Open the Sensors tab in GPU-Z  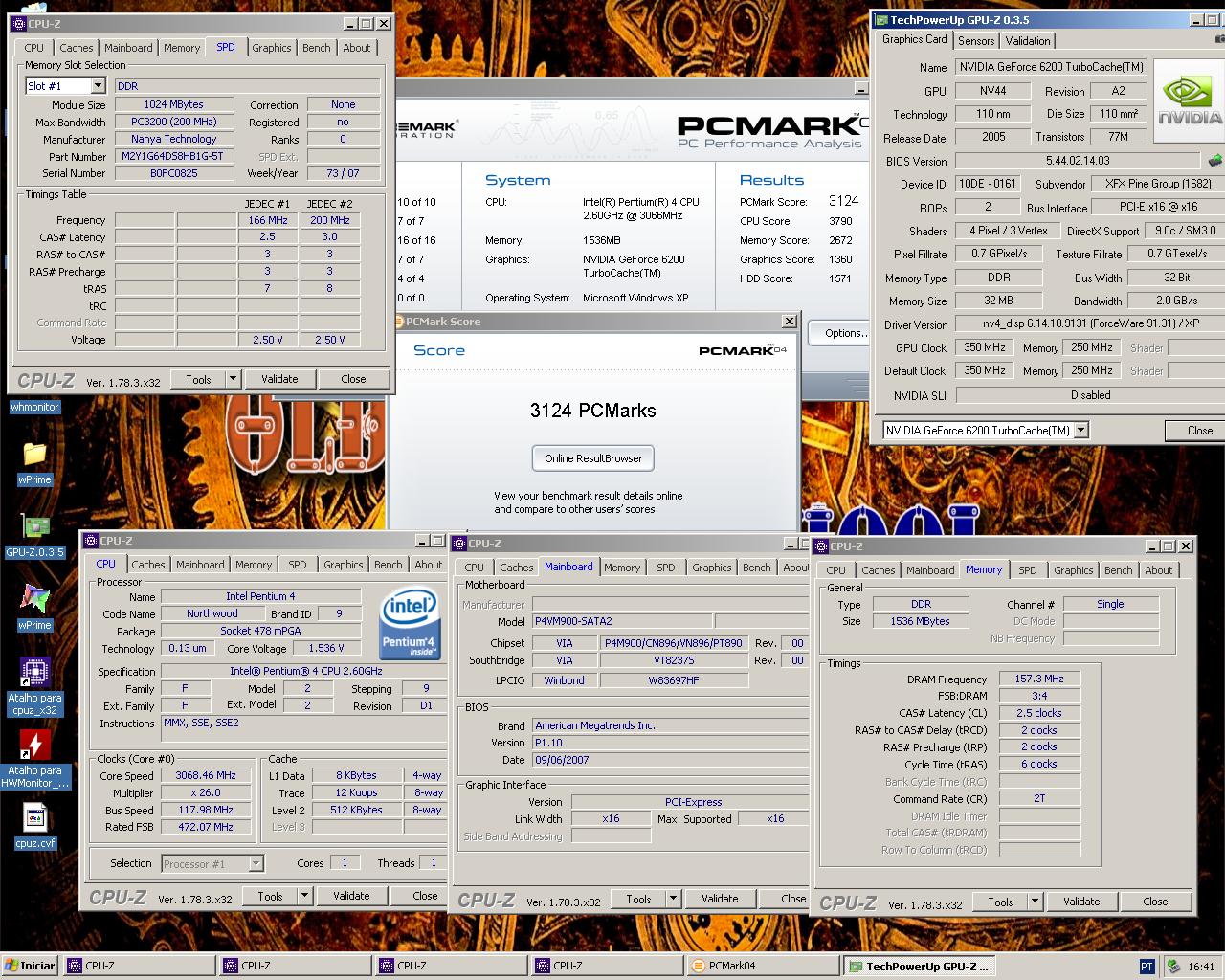976,41
